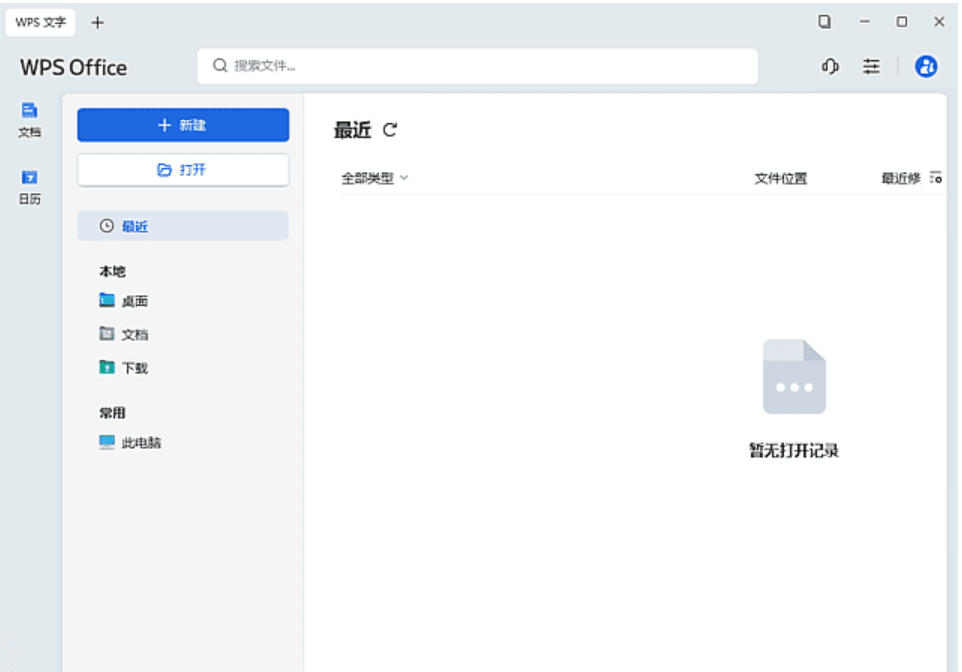Open the global settings sliders icon
Screen dimensions: 962x672
pos(871,66)
